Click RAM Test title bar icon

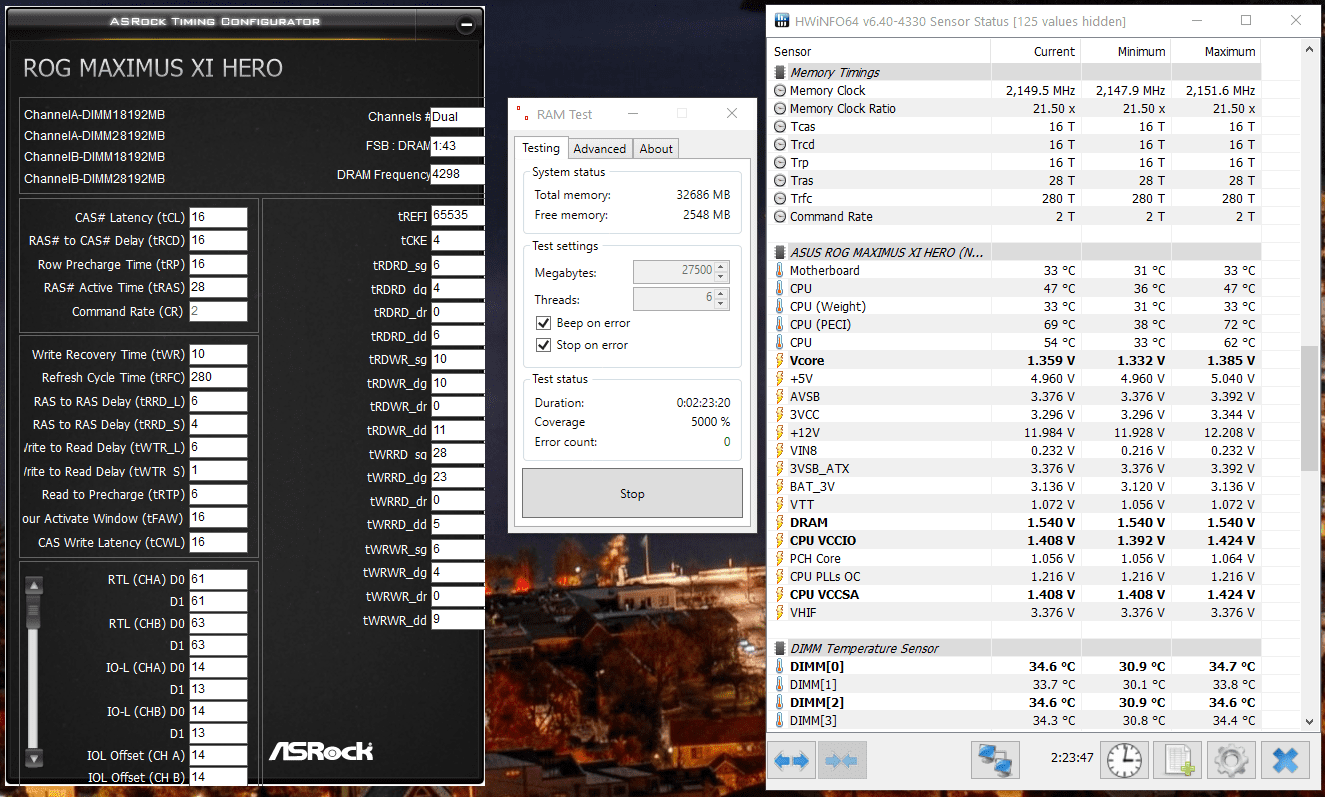tap(523, 114)
